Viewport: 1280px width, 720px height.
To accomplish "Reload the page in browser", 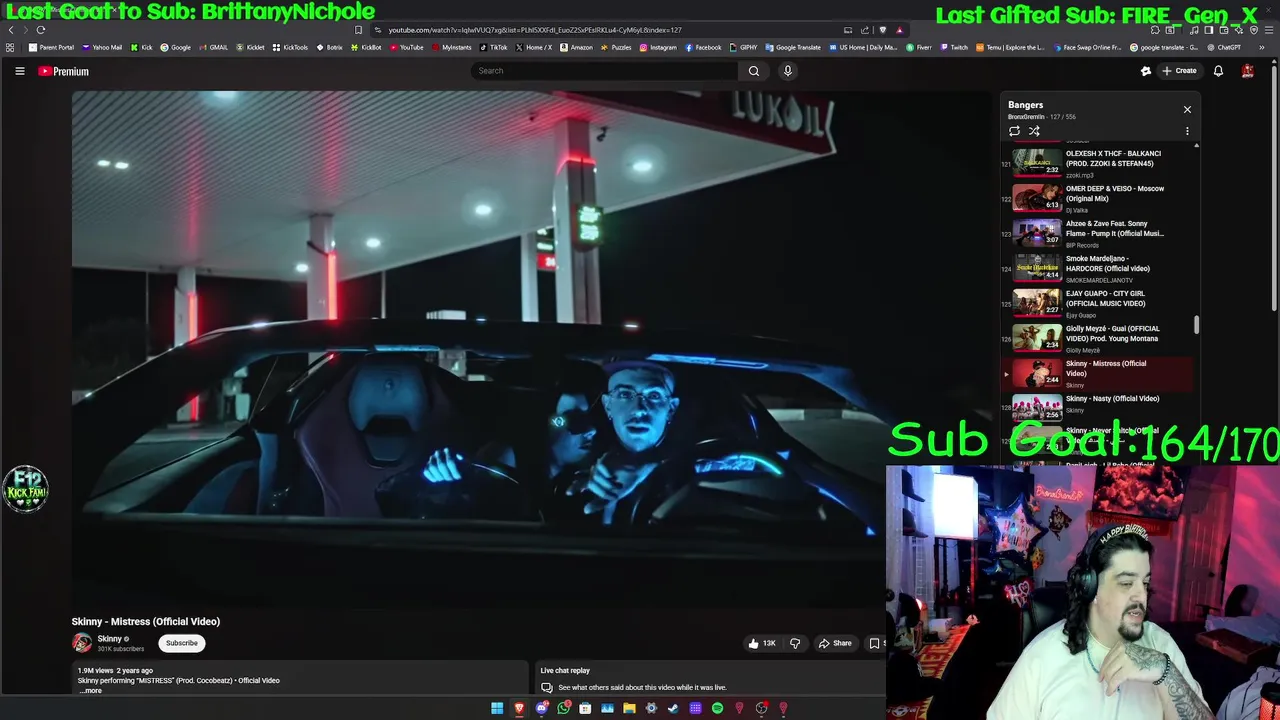I will (x=41, y=30).
